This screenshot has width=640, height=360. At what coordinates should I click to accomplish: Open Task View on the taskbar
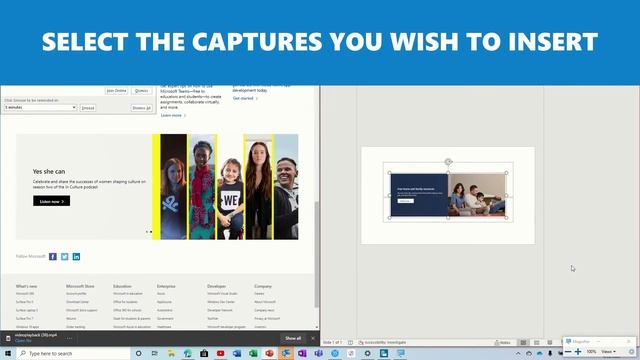tap(155, 353)
